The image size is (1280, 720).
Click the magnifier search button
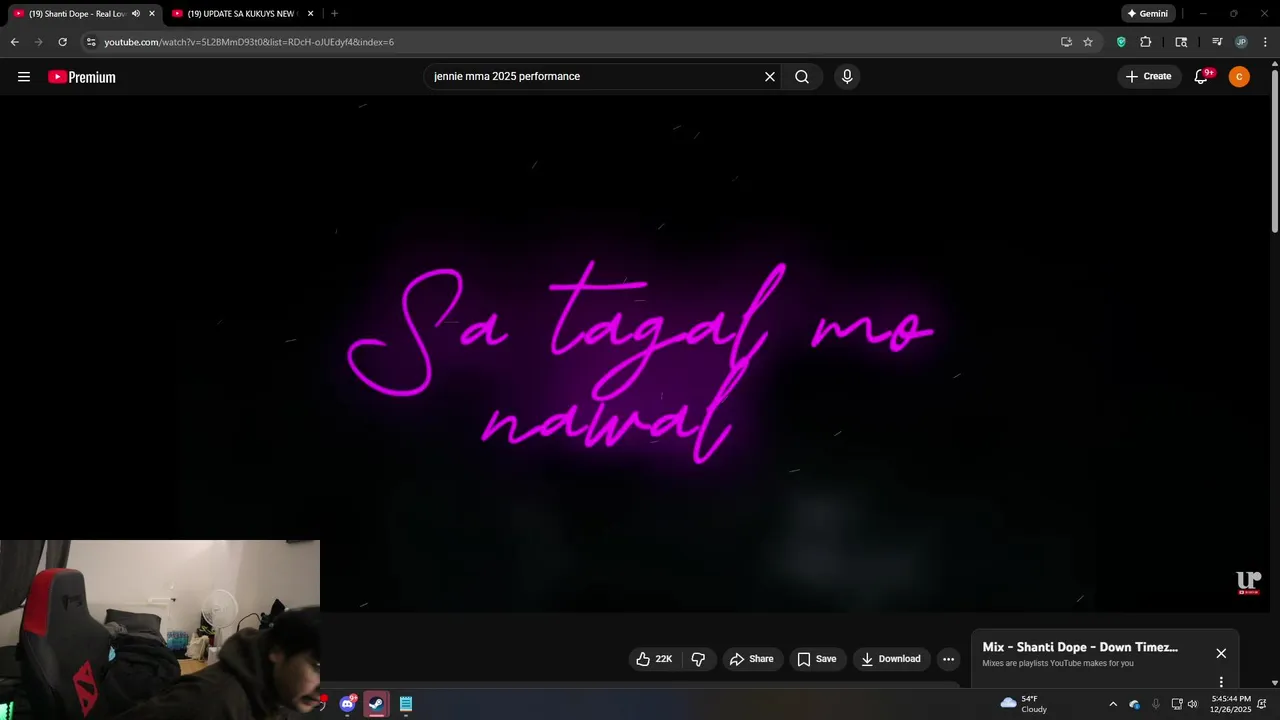[x=802, y=77]
